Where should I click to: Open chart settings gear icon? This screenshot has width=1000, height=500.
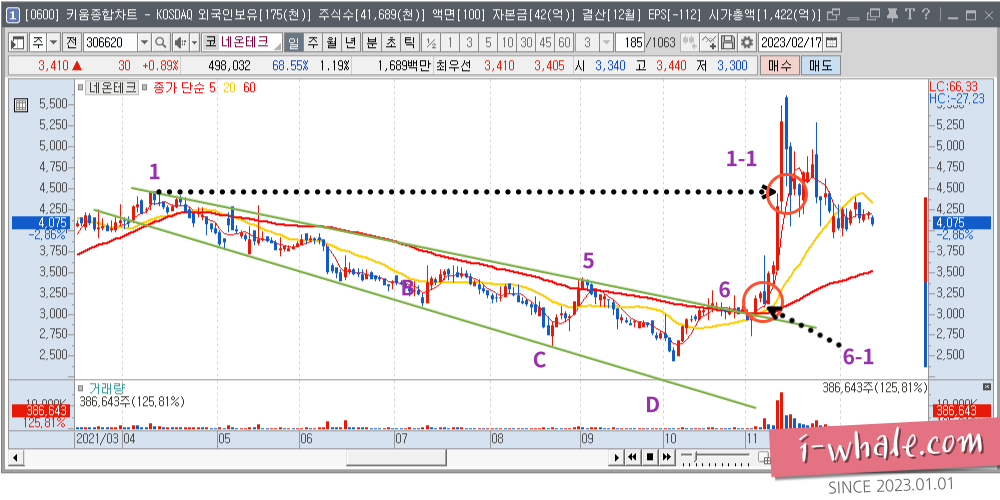[746, 43]
